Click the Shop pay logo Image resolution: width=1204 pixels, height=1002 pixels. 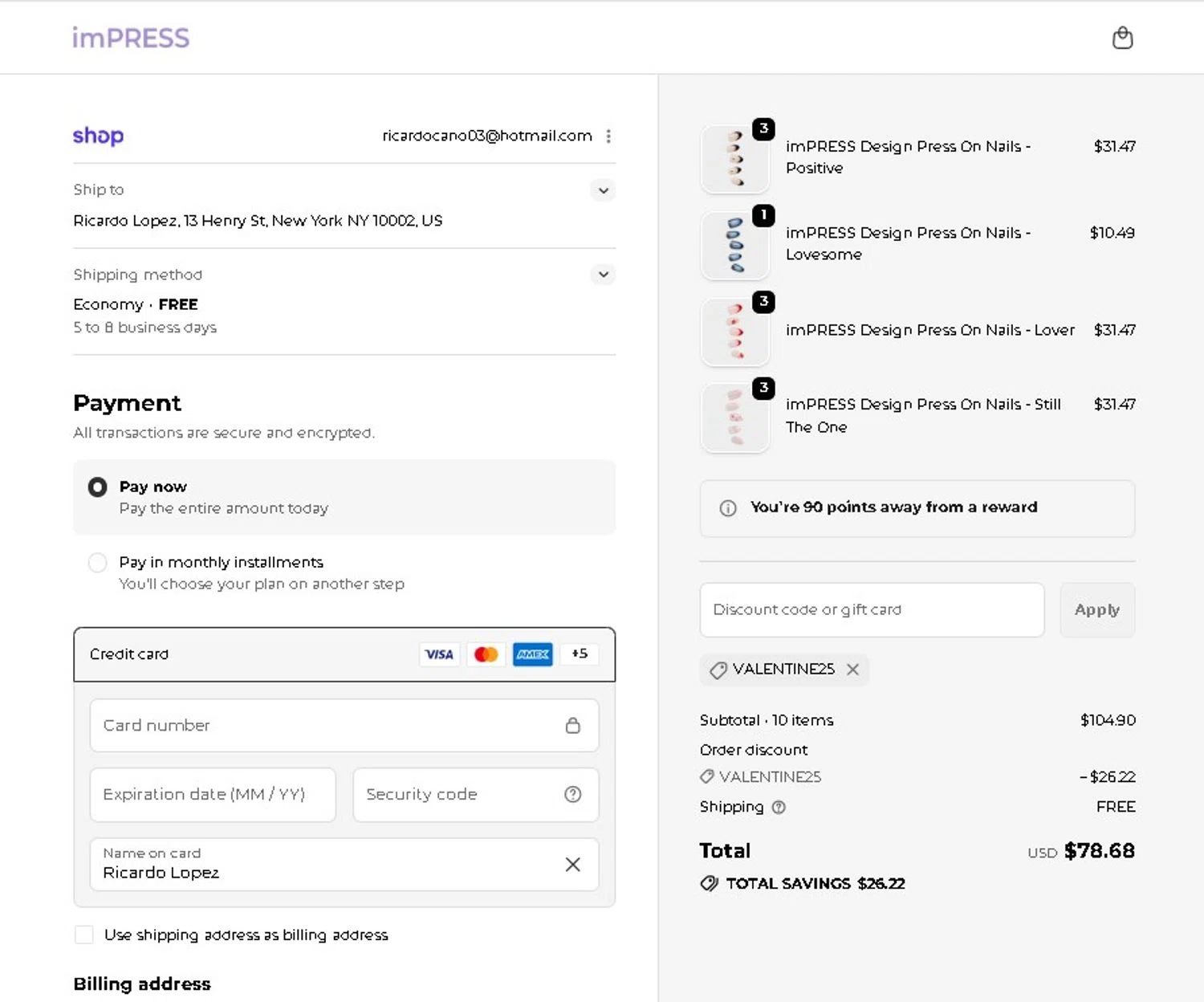(98, 136)
